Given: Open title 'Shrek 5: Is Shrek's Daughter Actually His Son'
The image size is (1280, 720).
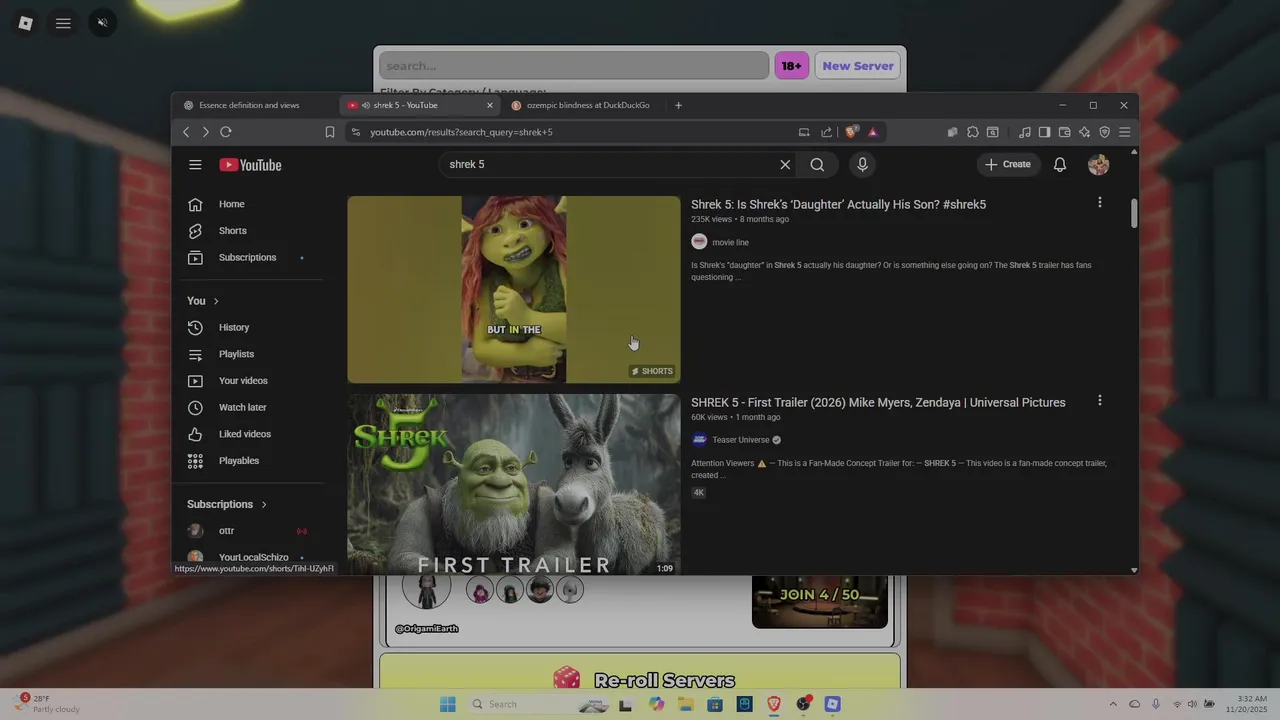Looking at the screenshot, I should 838,205.
